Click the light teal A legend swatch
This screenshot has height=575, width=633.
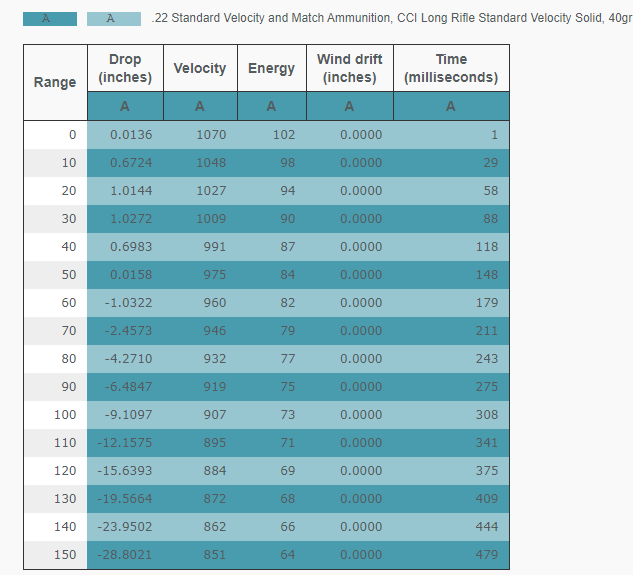(x=113, y=19)
